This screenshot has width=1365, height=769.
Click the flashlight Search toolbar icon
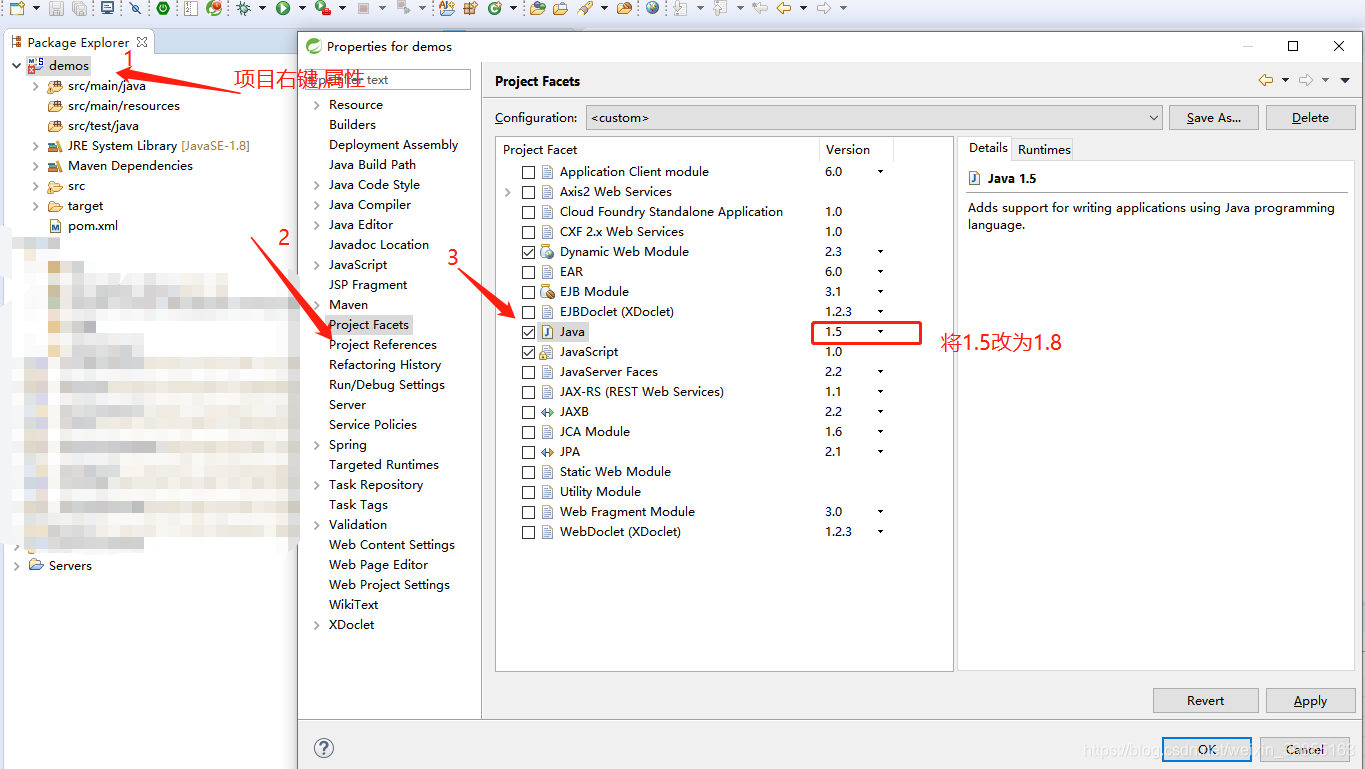tap(585, 8)
